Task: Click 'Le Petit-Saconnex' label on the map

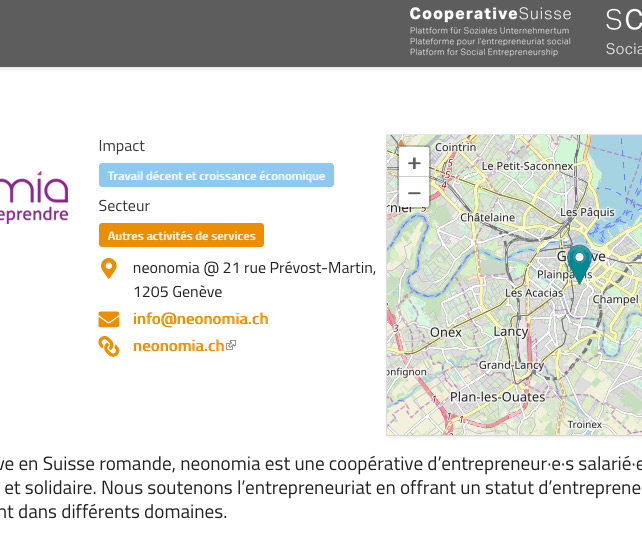Action: [527, 166]
